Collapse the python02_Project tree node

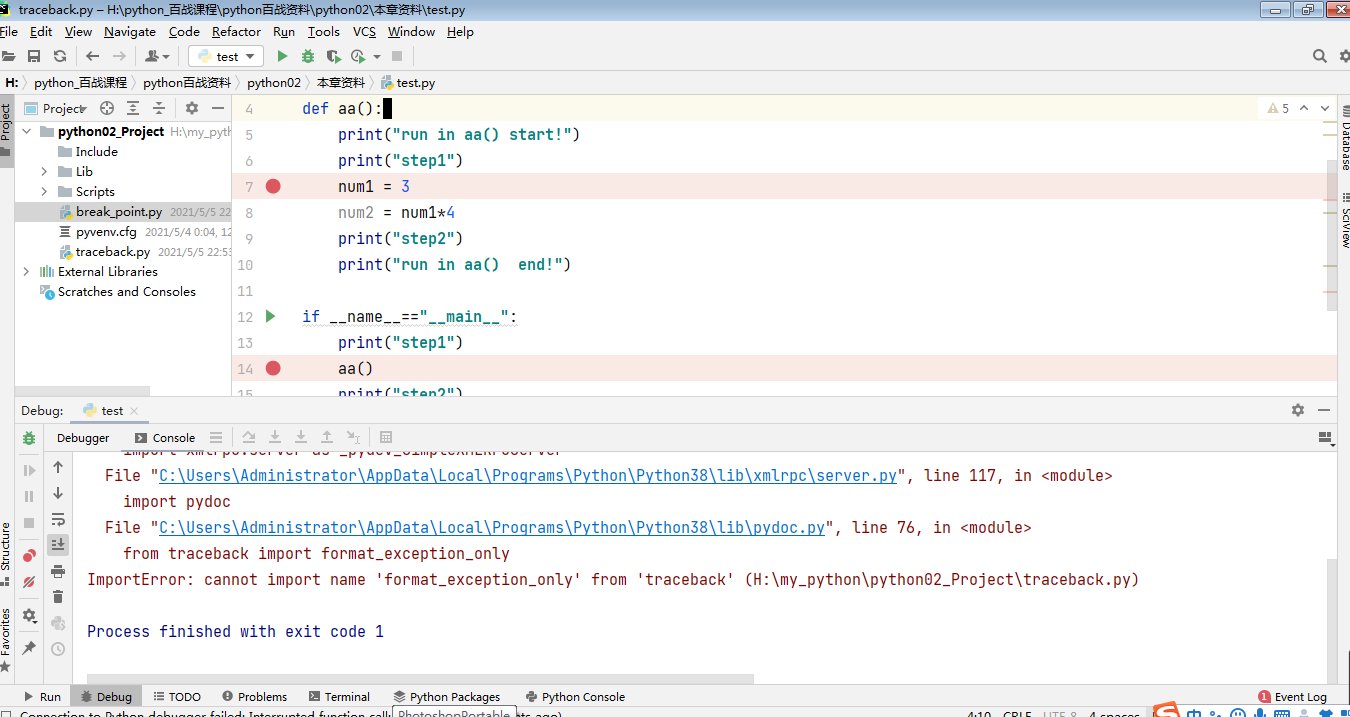[27, 131]
